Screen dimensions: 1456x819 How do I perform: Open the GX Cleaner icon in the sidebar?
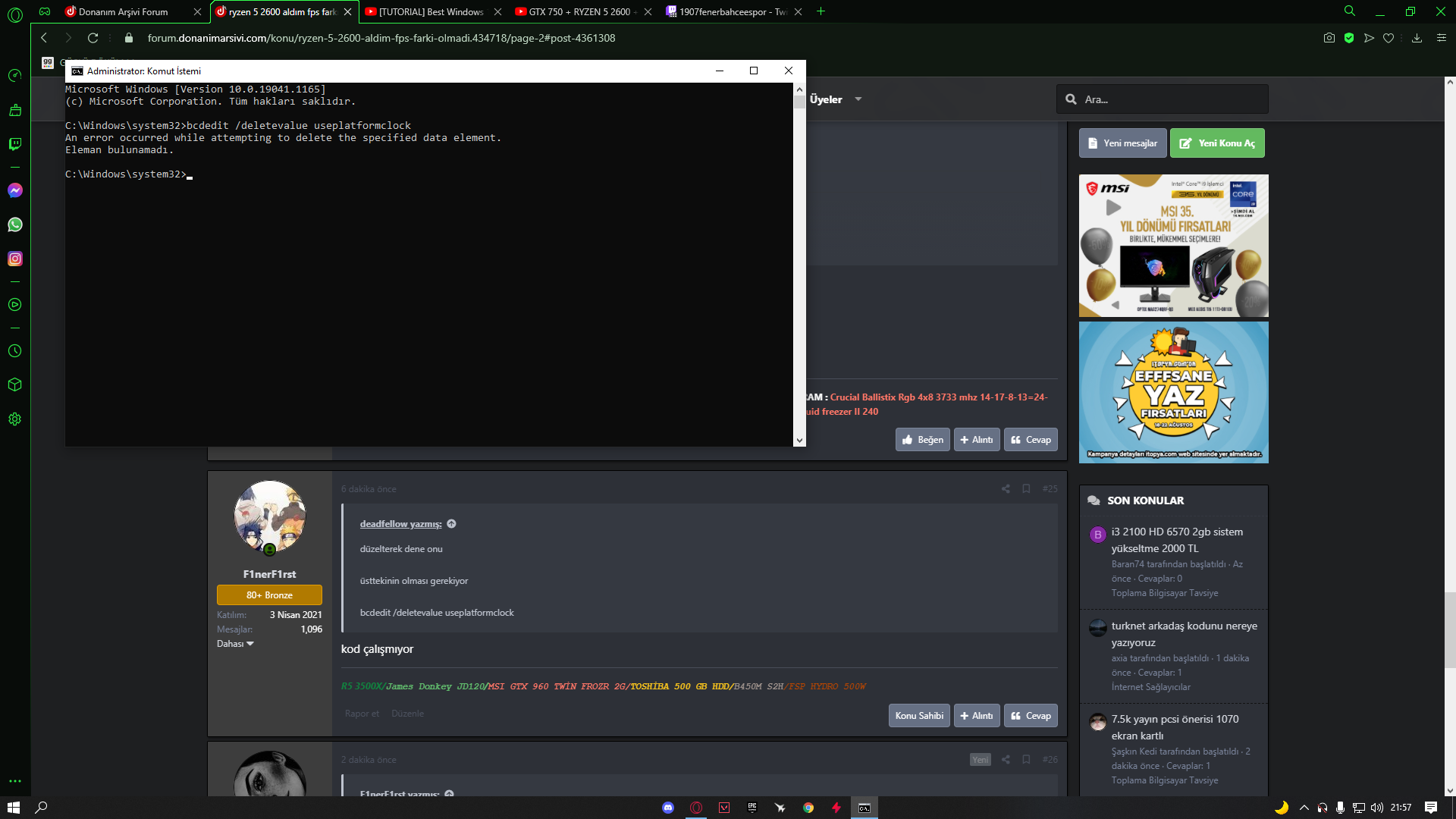[x=14, y=110]
